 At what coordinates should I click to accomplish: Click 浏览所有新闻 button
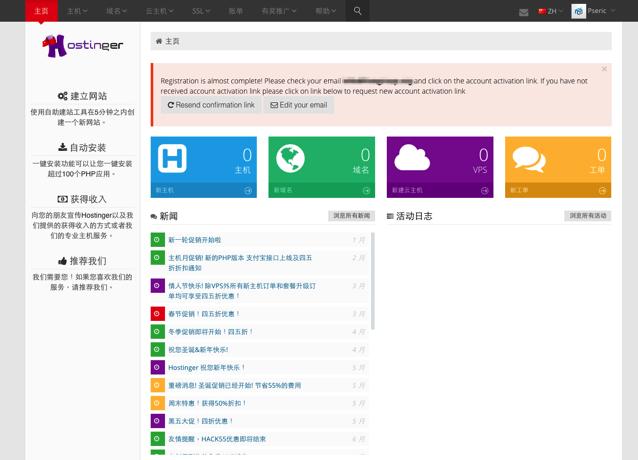pyautogui.click(x=351, y=216)
